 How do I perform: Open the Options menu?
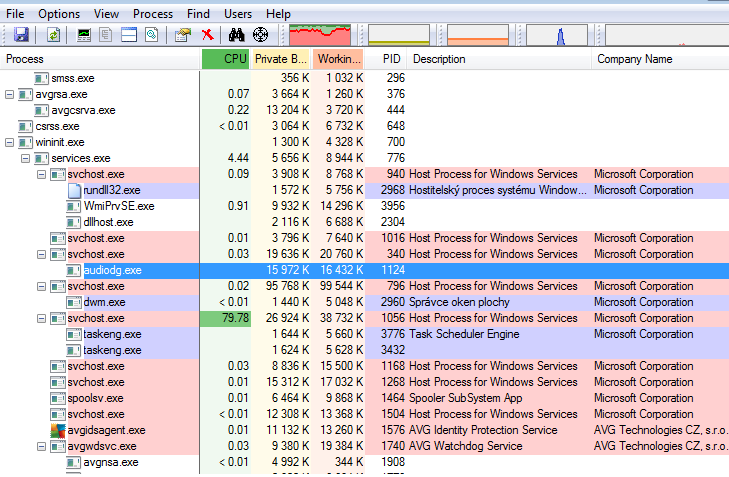pyautogui.click(x=59, y=14)
